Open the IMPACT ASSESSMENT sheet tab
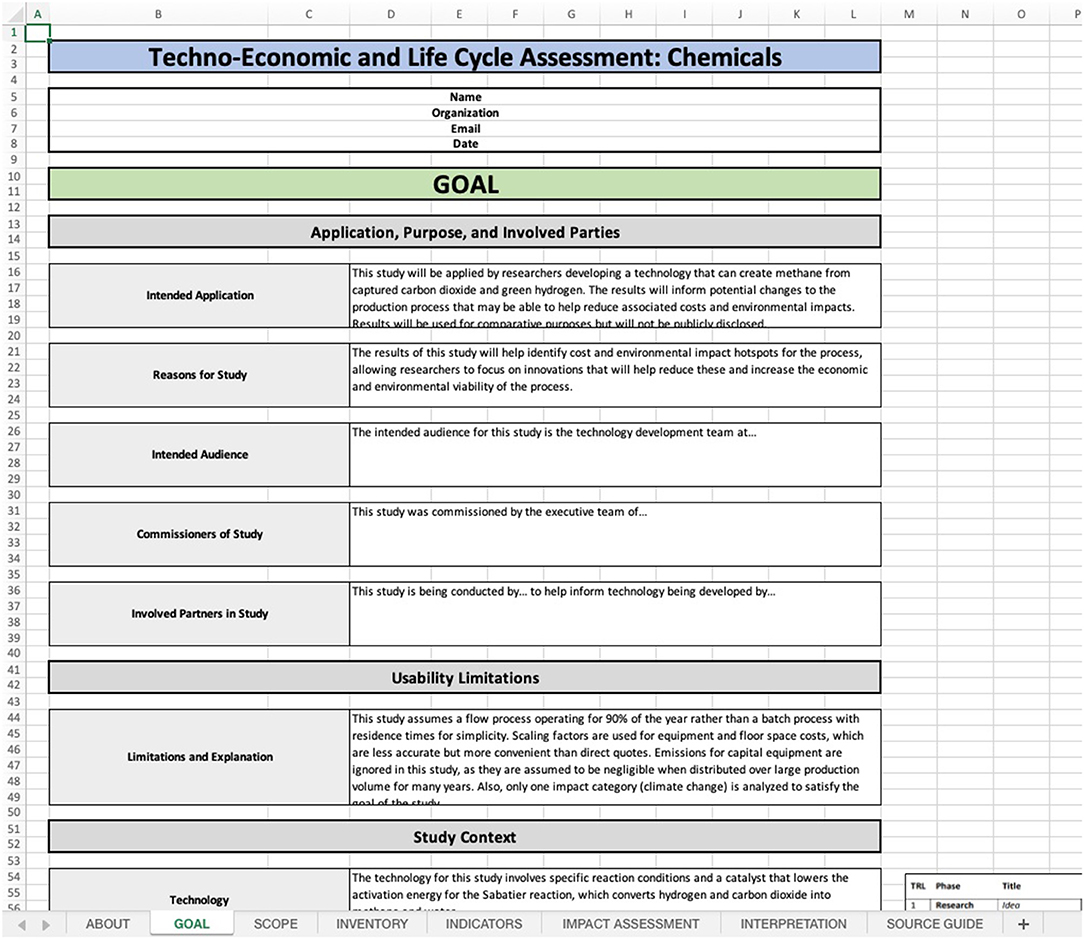Screen dimensions: 1084x939 pos(631,924)
